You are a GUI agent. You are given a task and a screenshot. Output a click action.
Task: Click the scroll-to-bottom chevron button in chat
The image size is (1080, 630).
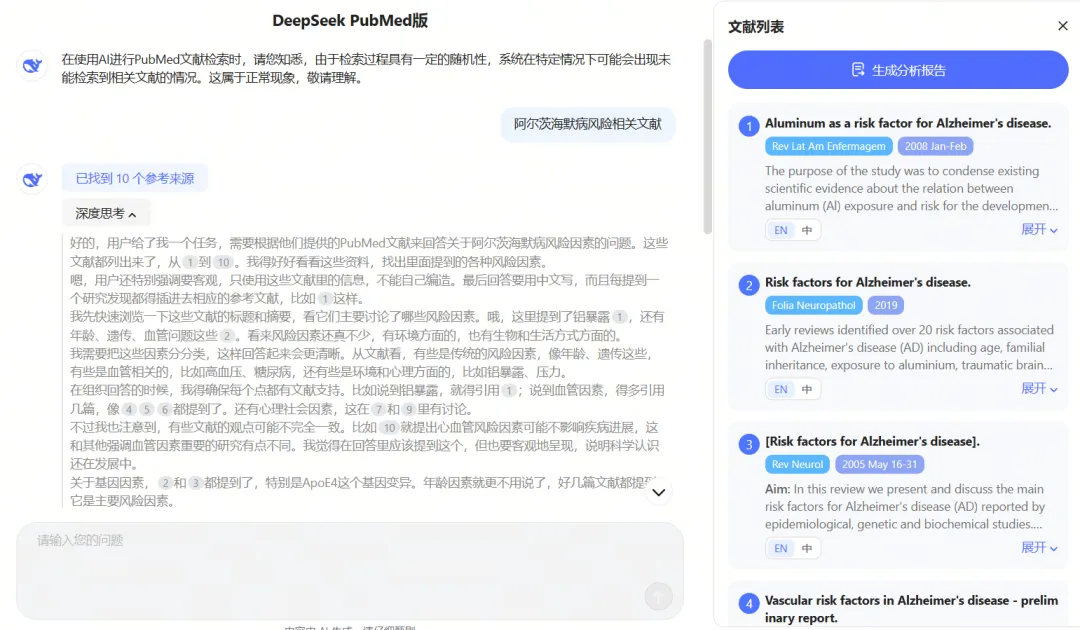click(x=658, y=492)
